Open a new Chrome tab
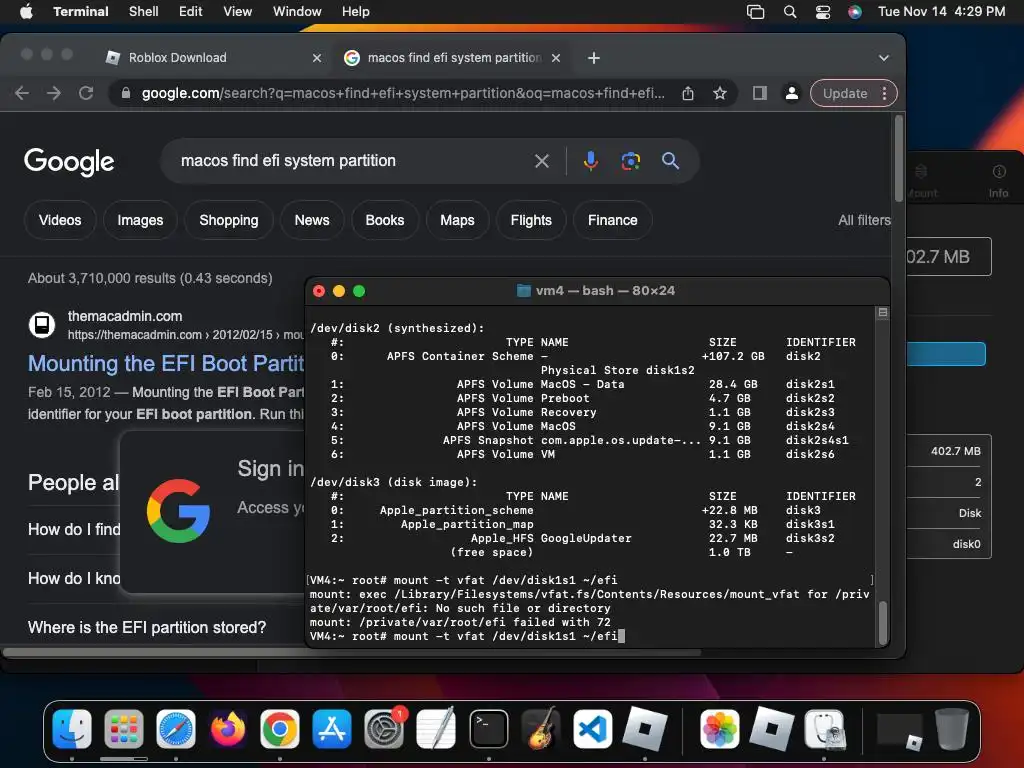 click(x=594, y=57)
